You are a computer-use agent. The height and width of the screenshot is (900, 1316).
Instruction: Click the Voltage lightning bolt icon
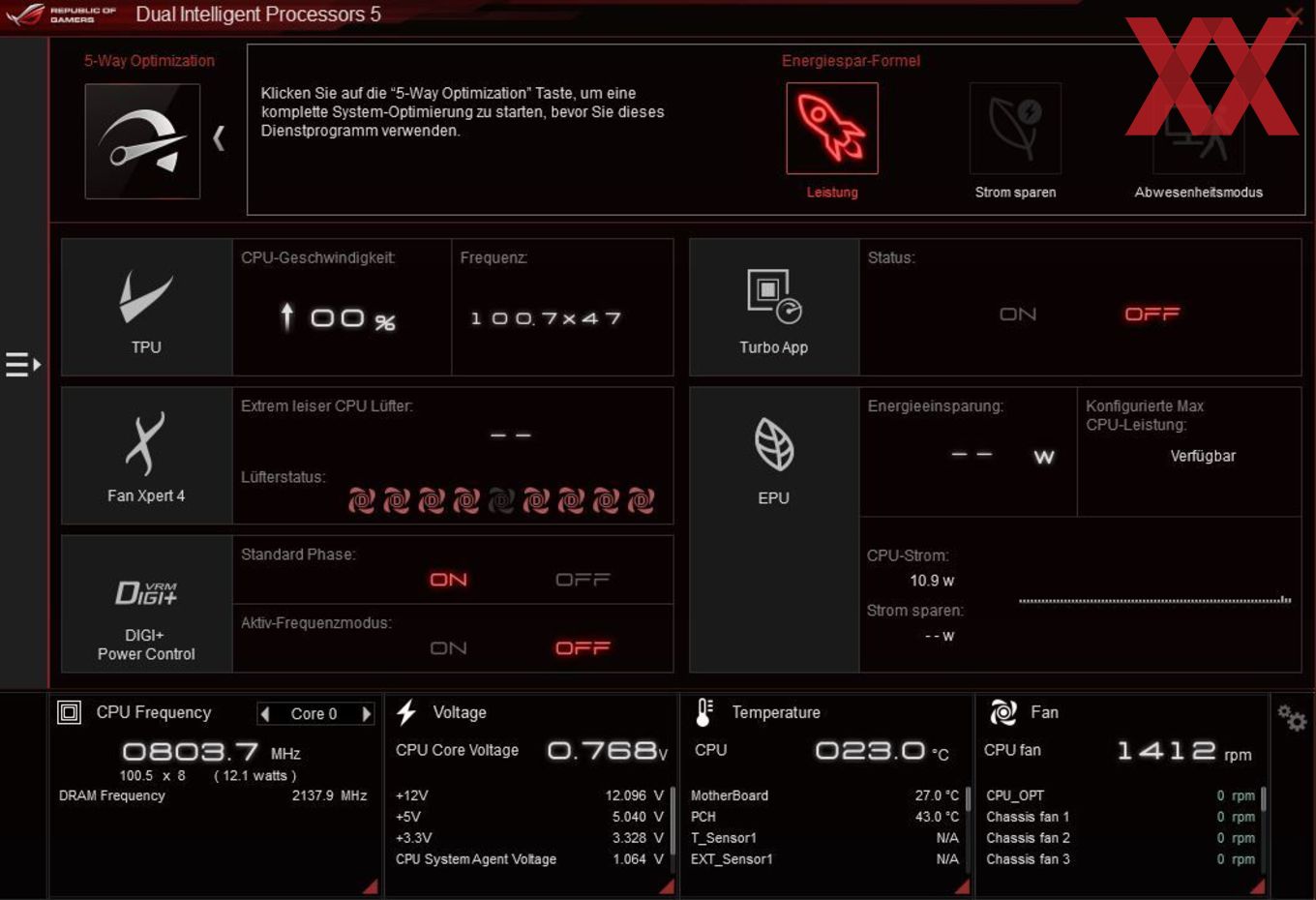point(406,713)
